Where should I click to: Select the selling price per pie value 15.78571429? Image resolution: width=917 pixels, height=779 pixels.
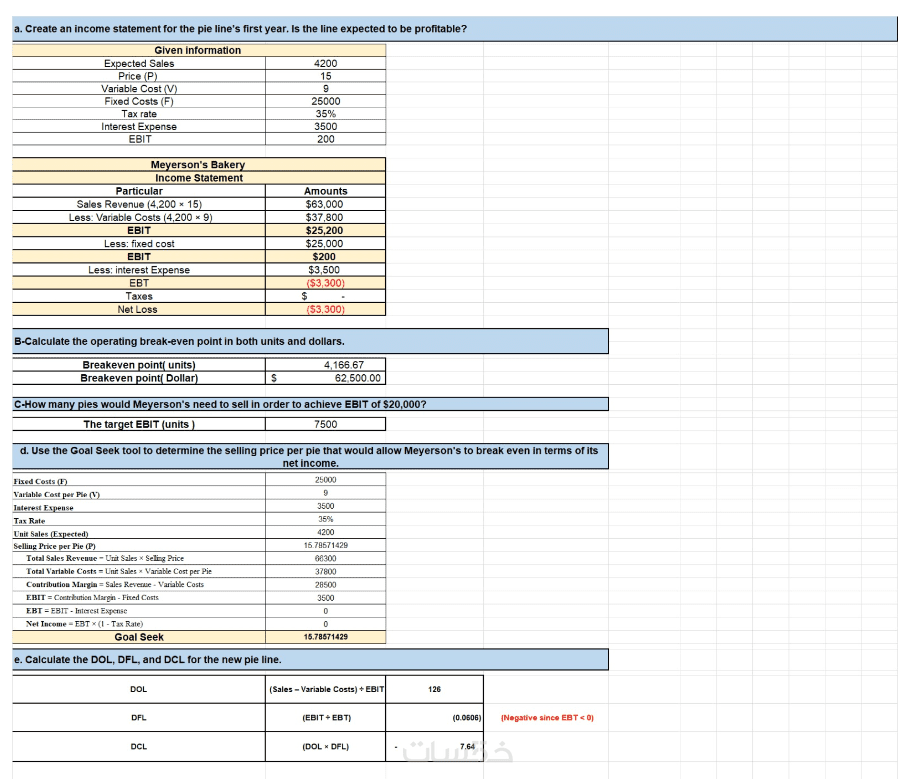coord(325,545)
